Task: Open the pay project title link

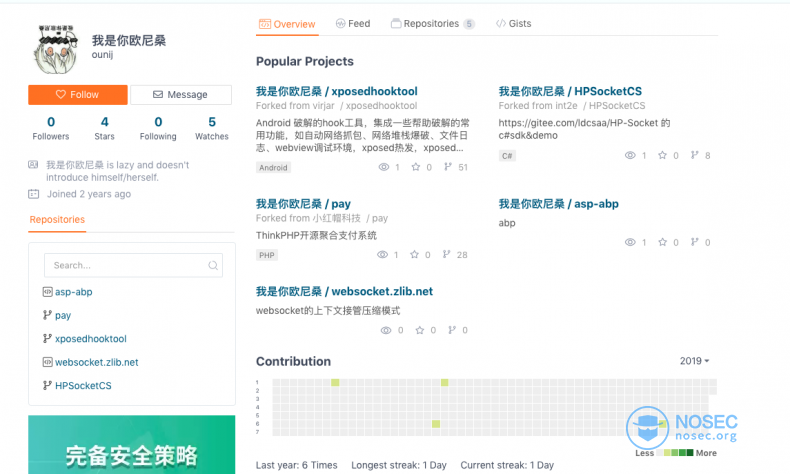Action: [x=303, y=204]
